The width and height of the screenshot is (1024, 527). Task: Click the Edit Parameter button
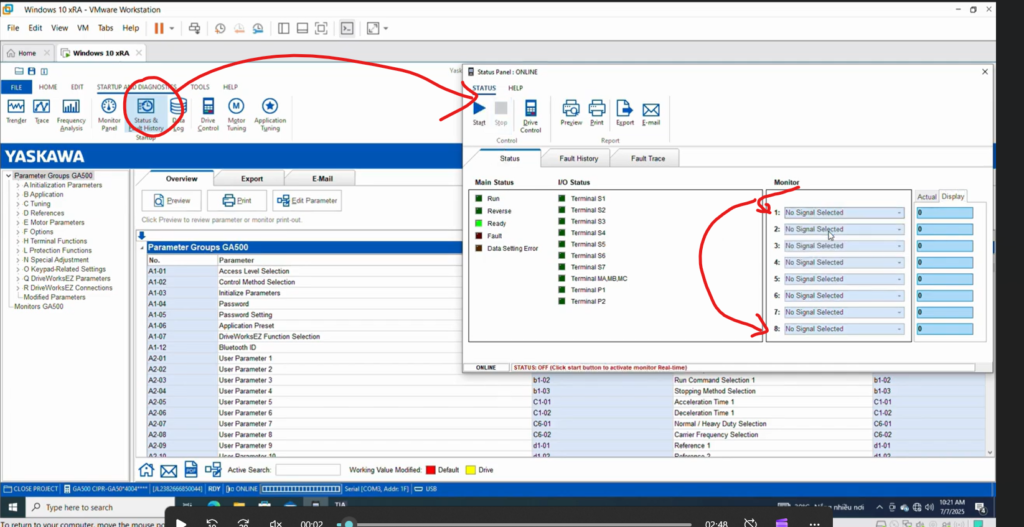tap(307, 200)
